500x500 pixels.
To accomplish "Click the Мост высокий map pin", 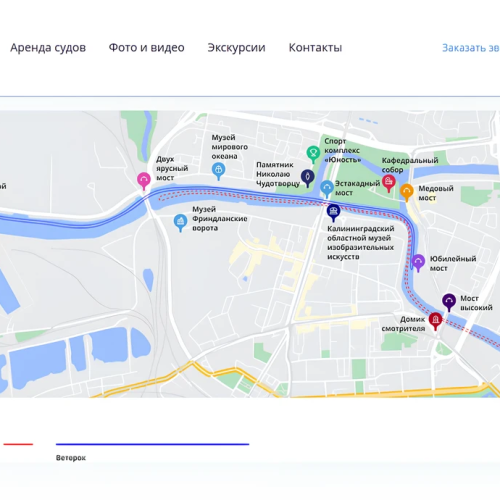I will coord(449,302).
